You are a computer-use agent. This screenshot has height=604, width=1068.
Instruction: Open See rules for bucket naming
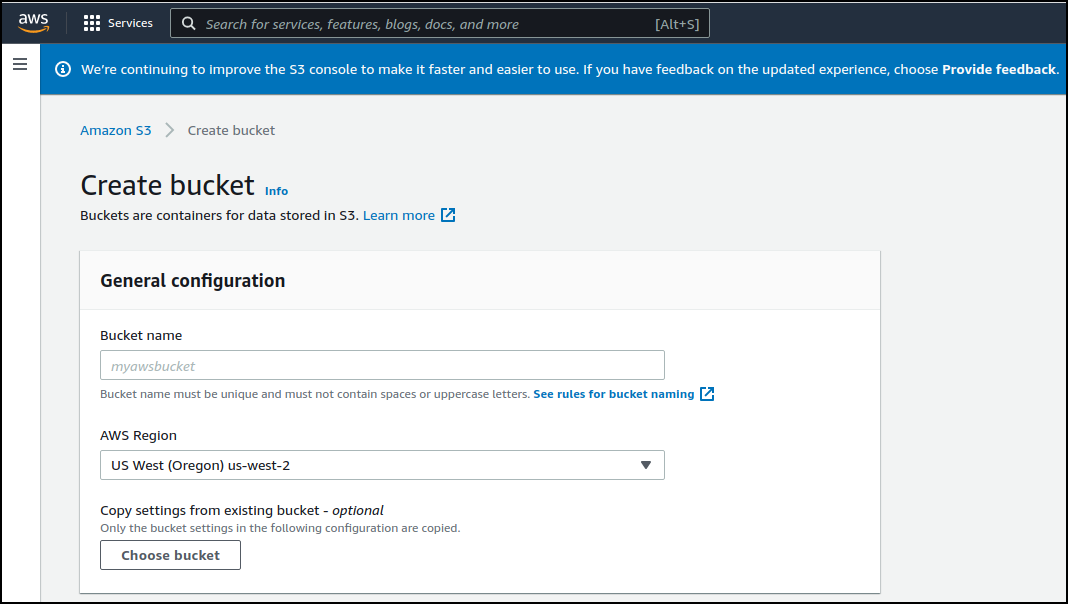(614, 394)
